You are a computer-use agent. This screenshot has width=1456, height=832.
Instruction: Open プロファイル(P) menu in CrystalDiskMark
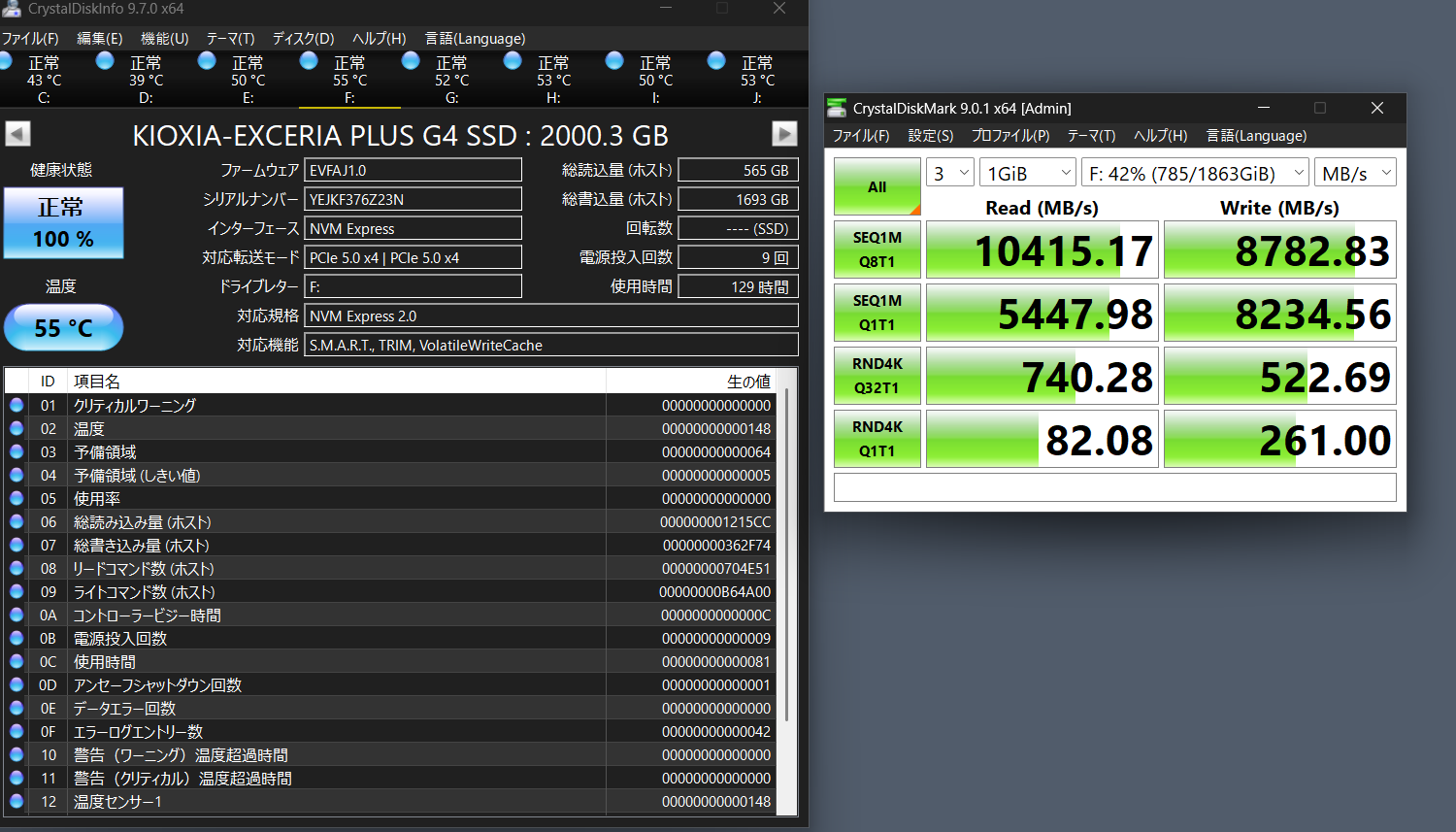pyautogui.click(x=1010, y=136)
